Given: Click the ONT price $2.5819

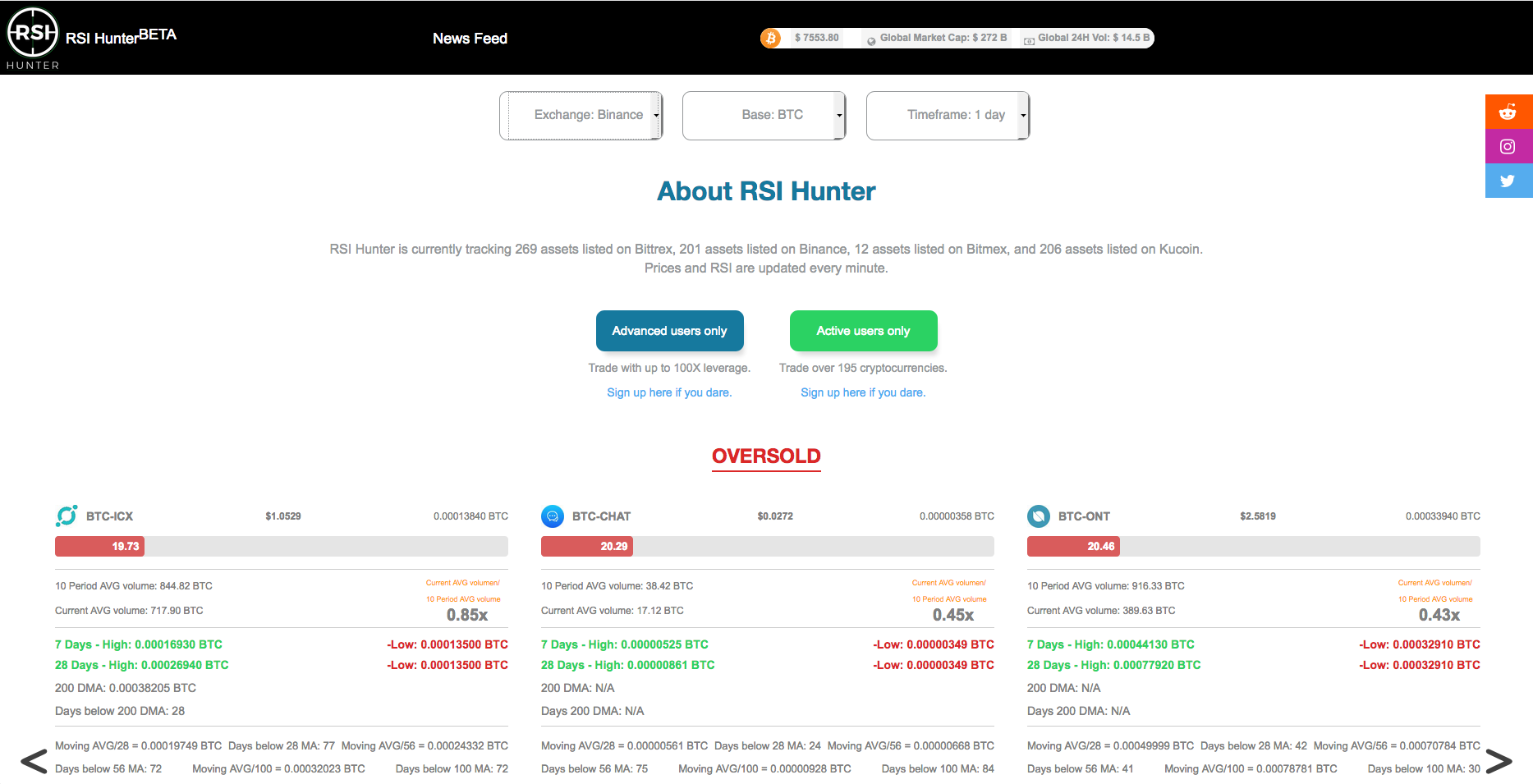Looking at the screenshot, I should tap(1258, 516).
